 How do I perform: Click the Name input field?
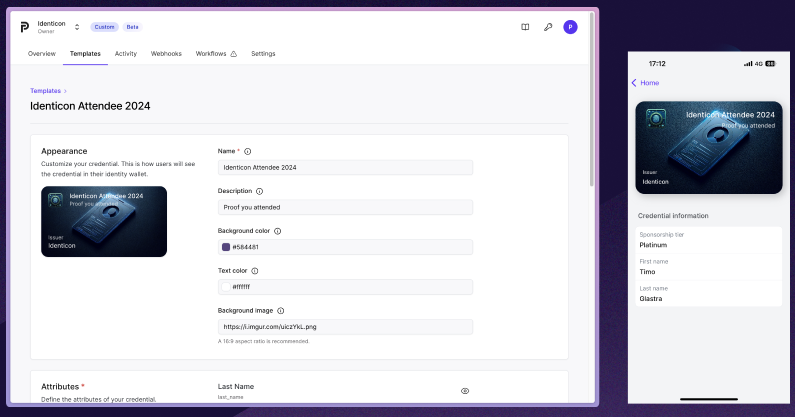[345, 167]
